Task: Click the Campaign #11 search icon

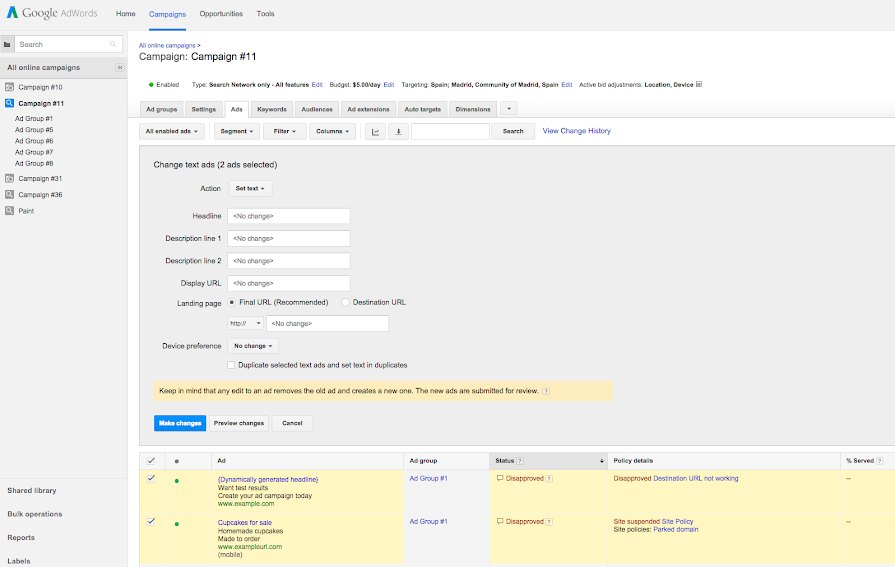Action: pos(9,103)
